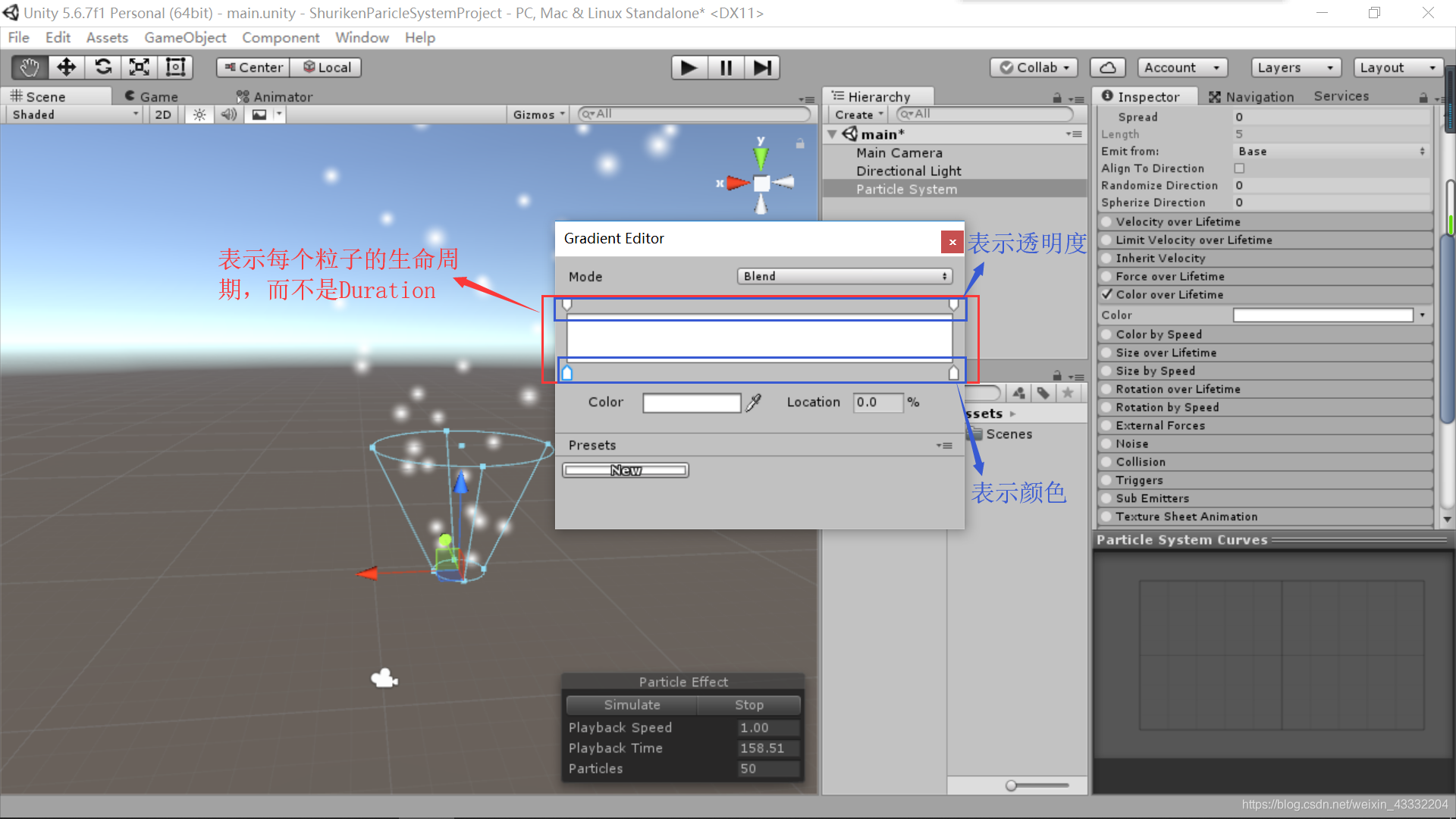Switch to the Game tab
This screenshot has width=1456, height=819.
pyautogui.click(x=152, y=96)
